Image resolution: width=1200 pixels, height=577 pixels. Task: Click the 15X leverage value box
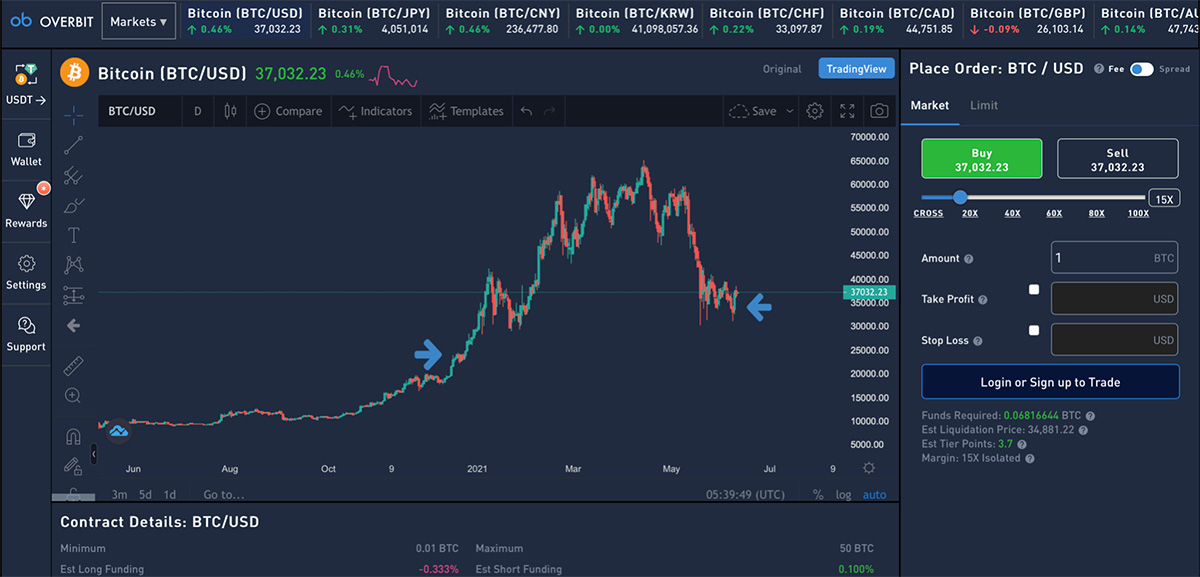pos(1164,198)
